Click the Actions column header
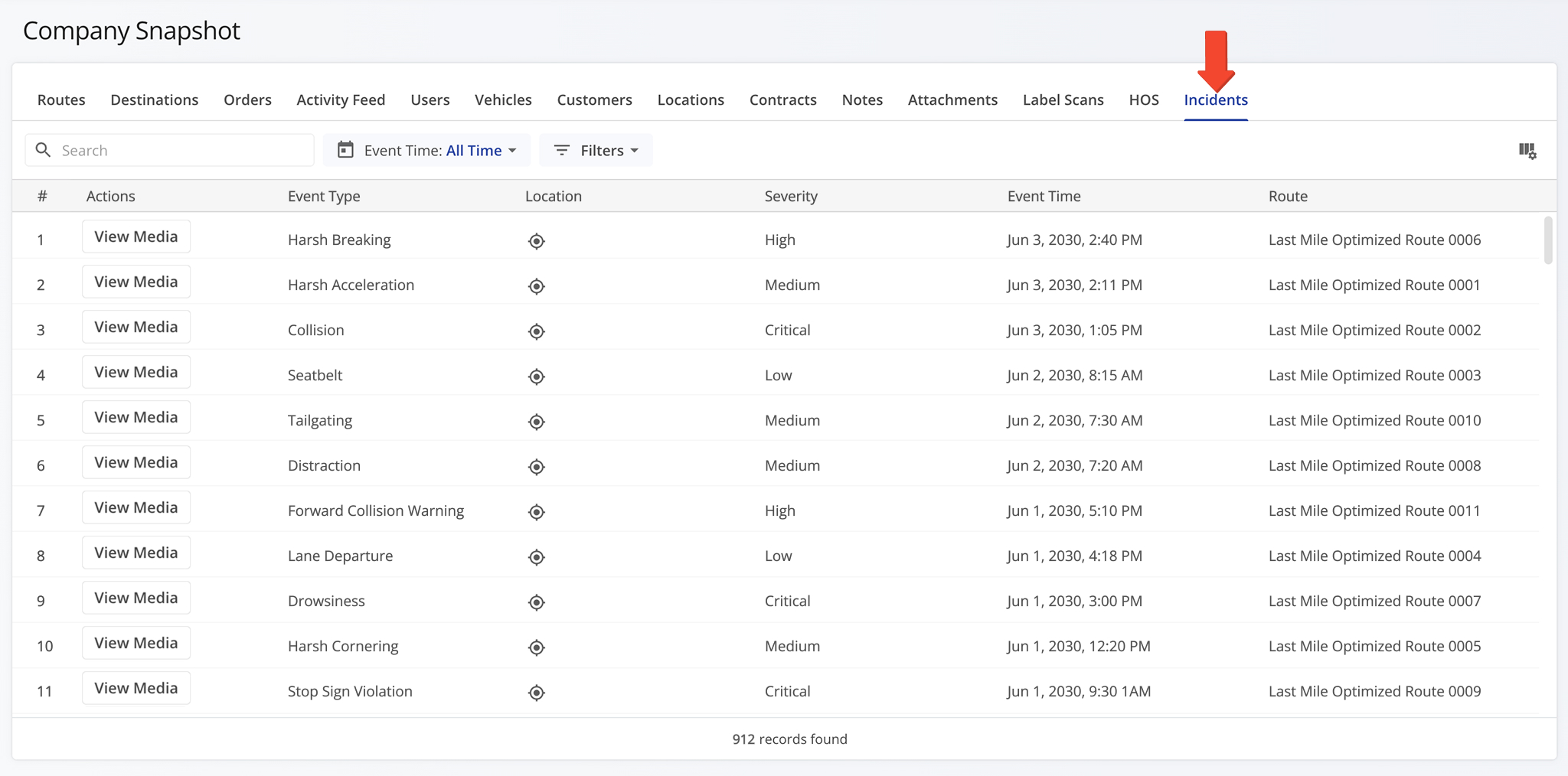The height and width of the screenshot is (776, 1568). point(110,196)
